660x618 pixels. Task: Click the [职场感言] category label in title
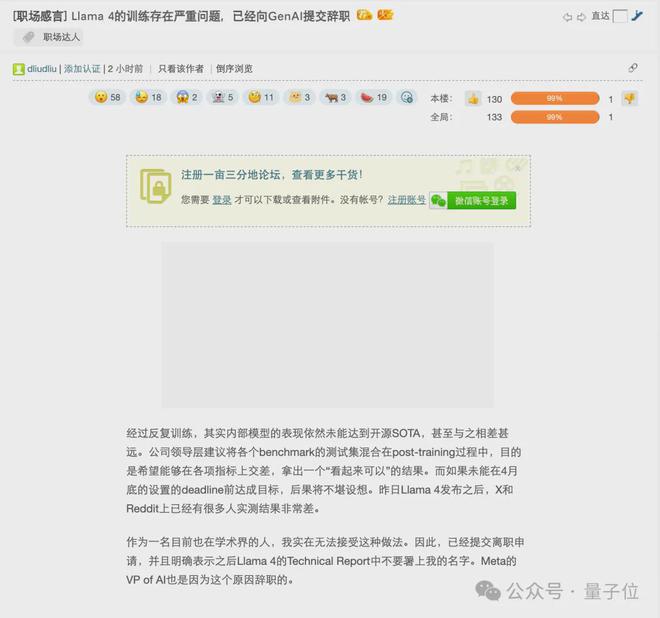[40, 16]
